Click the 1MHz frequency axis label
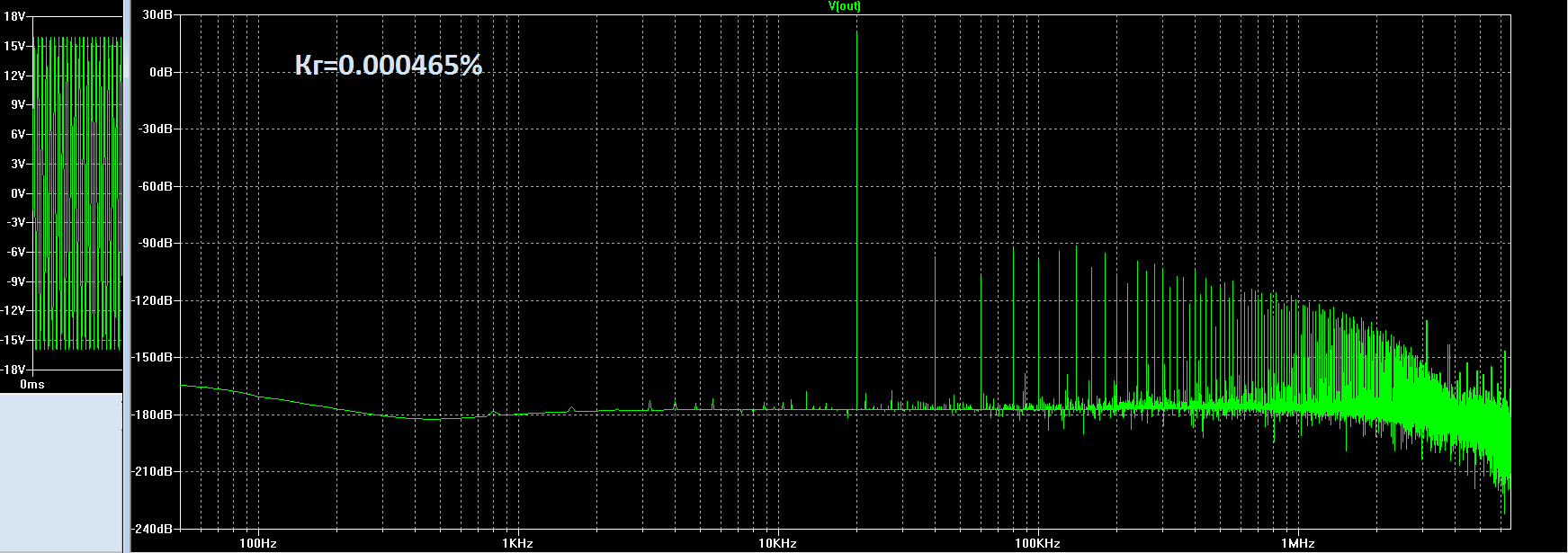 (1297, 544)
